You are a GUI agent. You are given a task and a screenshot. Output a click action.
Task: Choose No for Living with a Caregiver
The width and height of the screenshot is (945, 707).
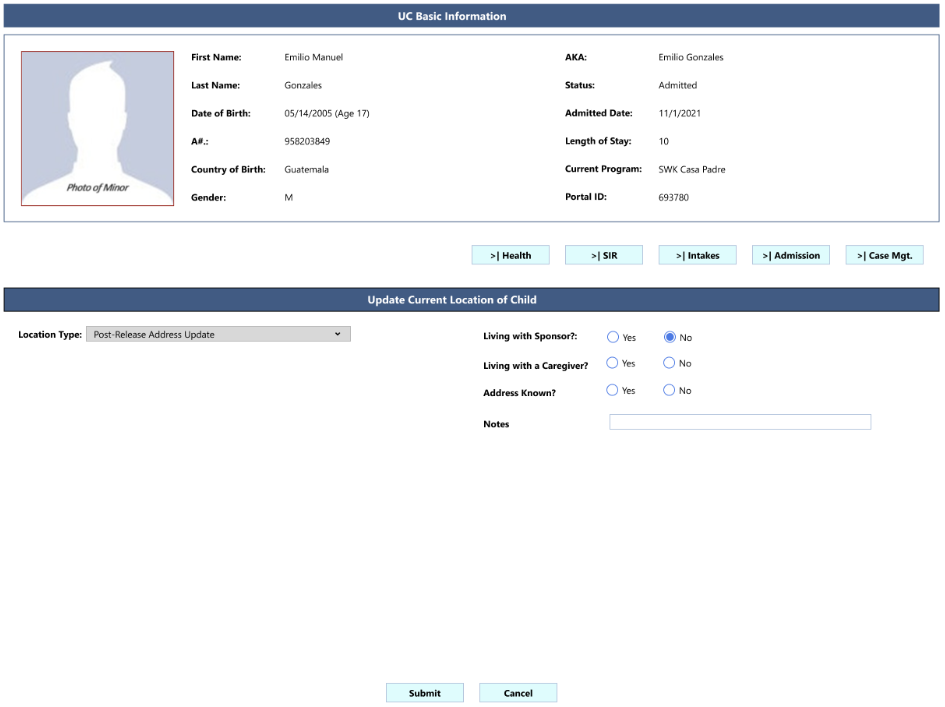(x=670, y=364)
